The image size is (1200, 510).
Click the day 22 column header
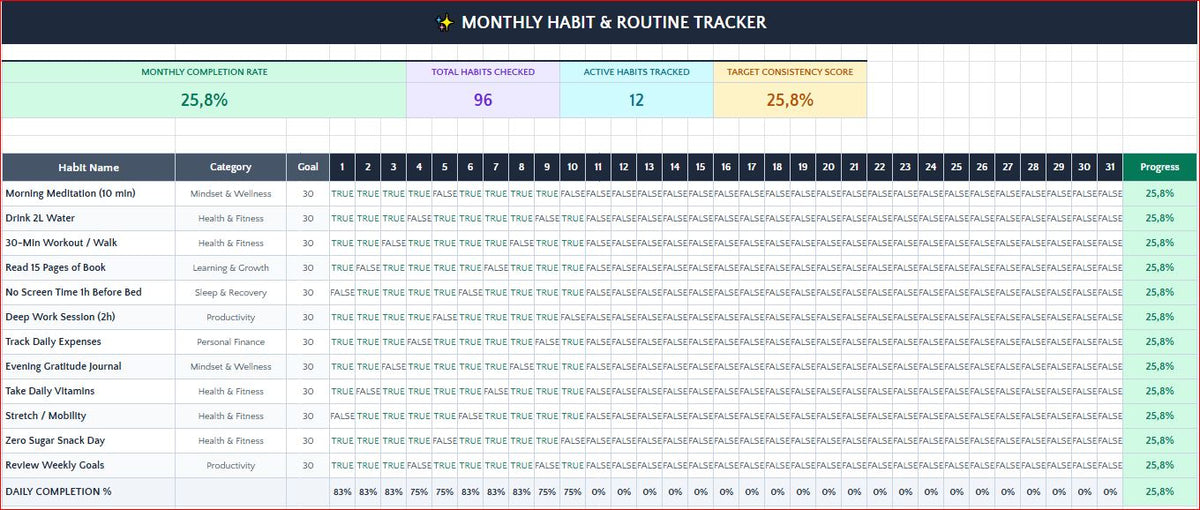coord(879,167)
